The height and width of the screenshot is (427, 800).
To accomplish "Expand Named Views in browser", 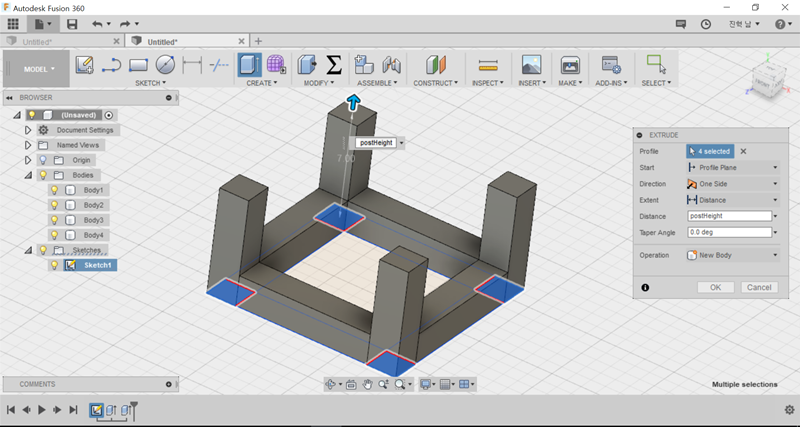I will point(28,145).
